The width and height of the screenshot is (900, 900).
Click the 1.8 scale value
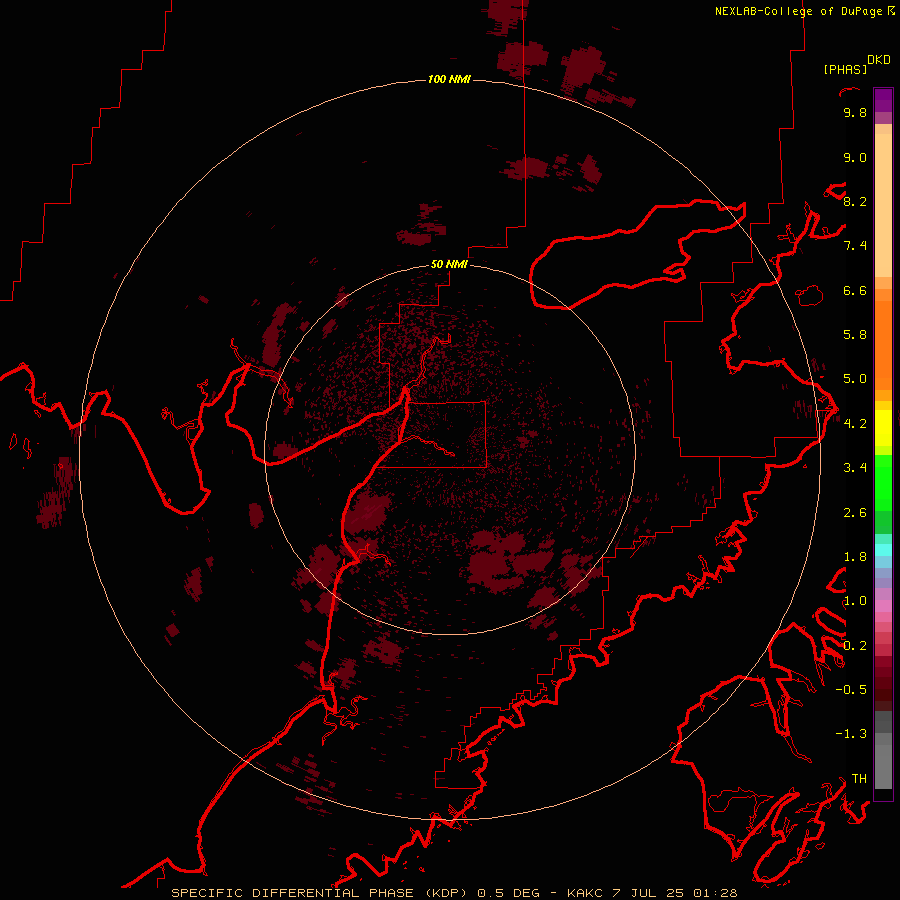tap(855, 557)
